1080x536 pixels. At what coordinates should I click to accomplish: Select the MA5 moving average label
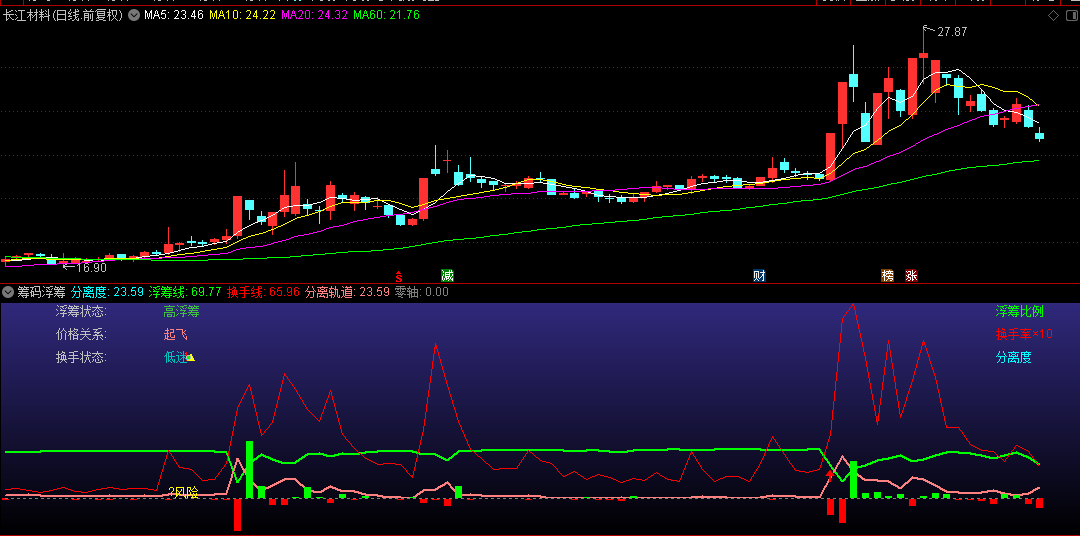(174, 16)
